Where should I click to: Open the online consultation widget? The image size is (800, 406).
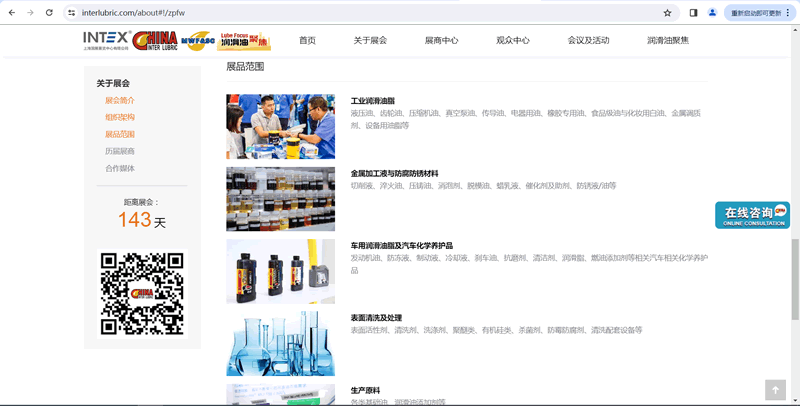752,215
